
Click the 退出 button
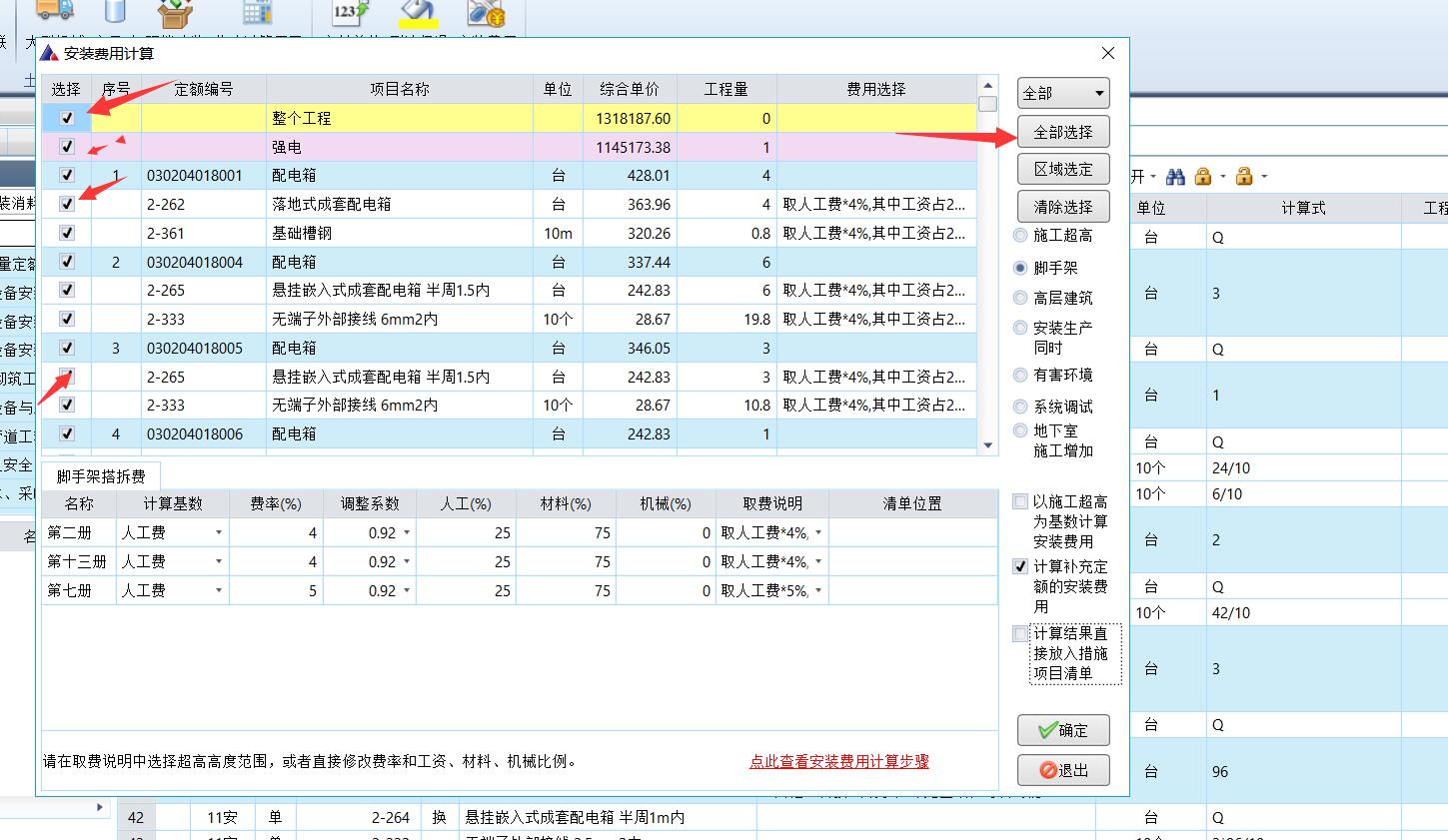click(x=1063, y=770)
